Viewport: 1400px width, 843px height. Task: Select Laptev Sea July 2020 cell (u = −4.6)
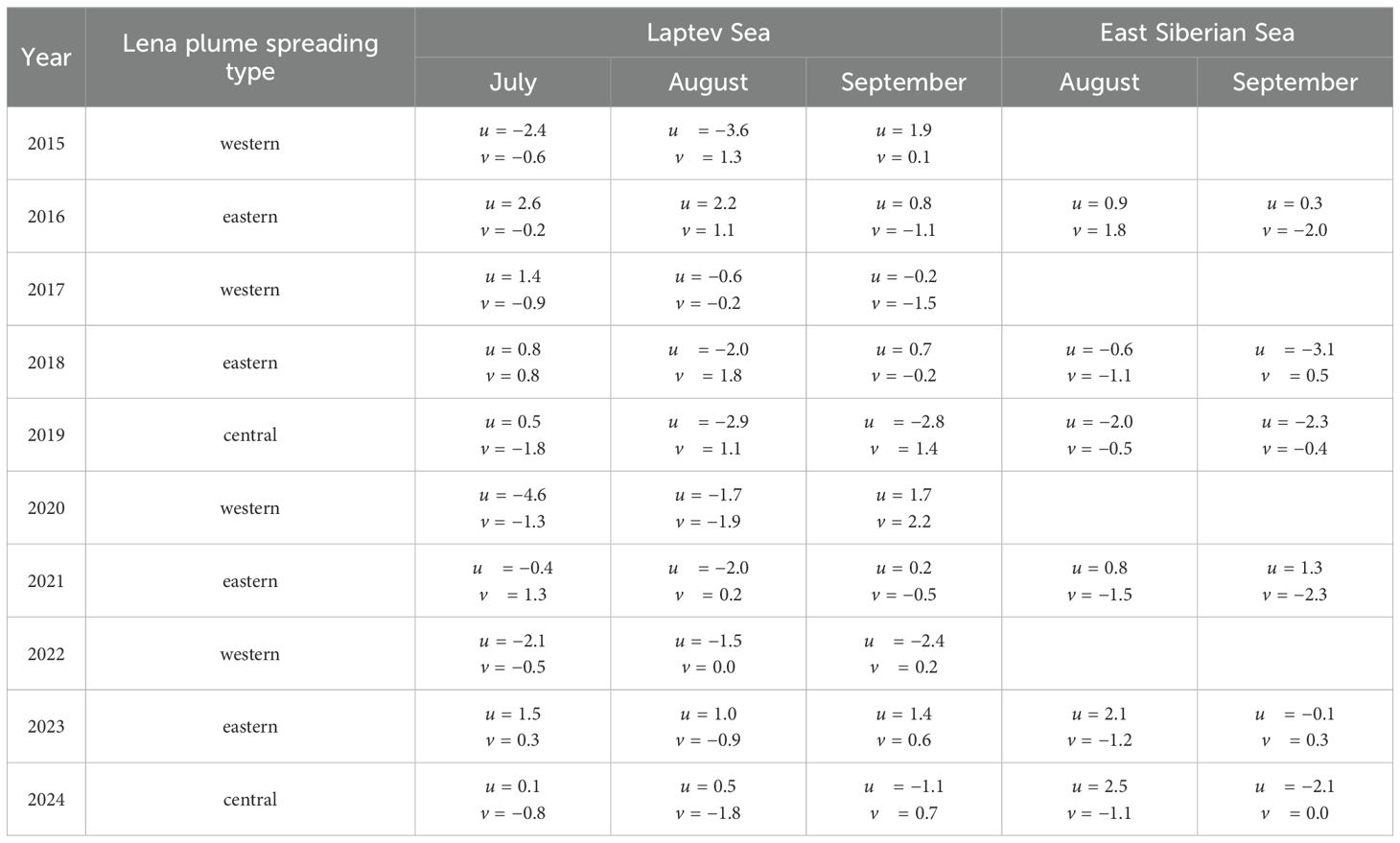click(513, 508)
